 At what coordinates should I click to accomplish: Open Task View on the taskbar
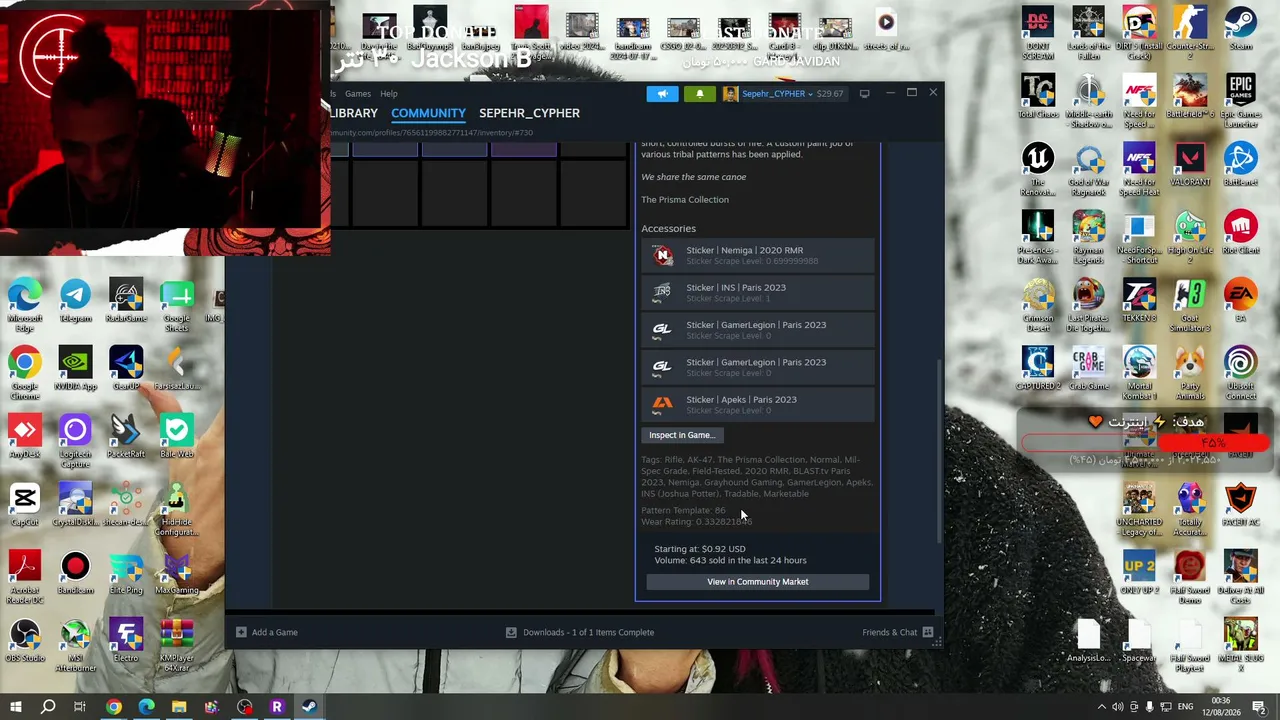pyautogui.click(x=80, y=707)
